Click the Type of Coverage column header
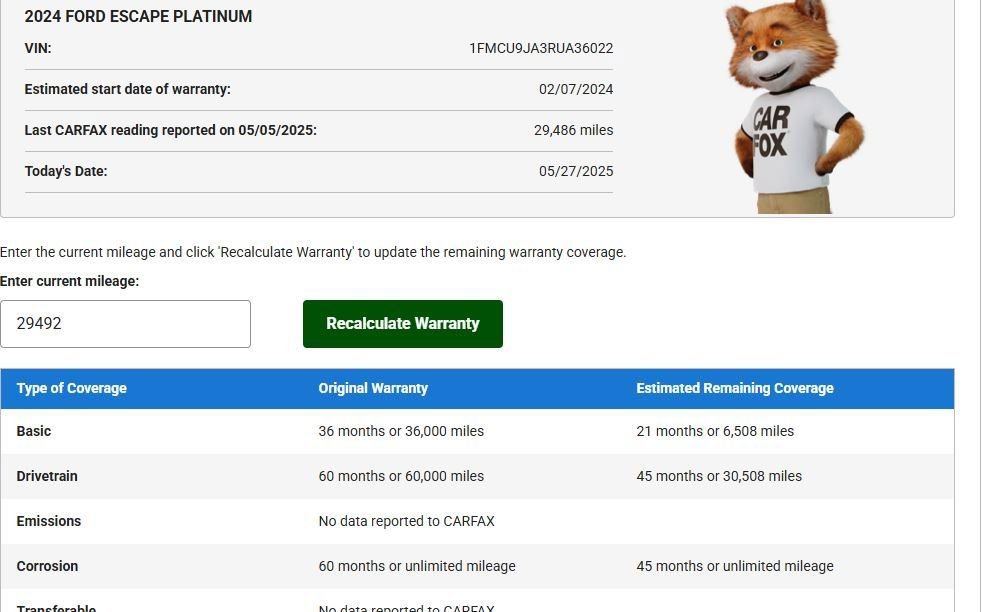 pos(72,388)
